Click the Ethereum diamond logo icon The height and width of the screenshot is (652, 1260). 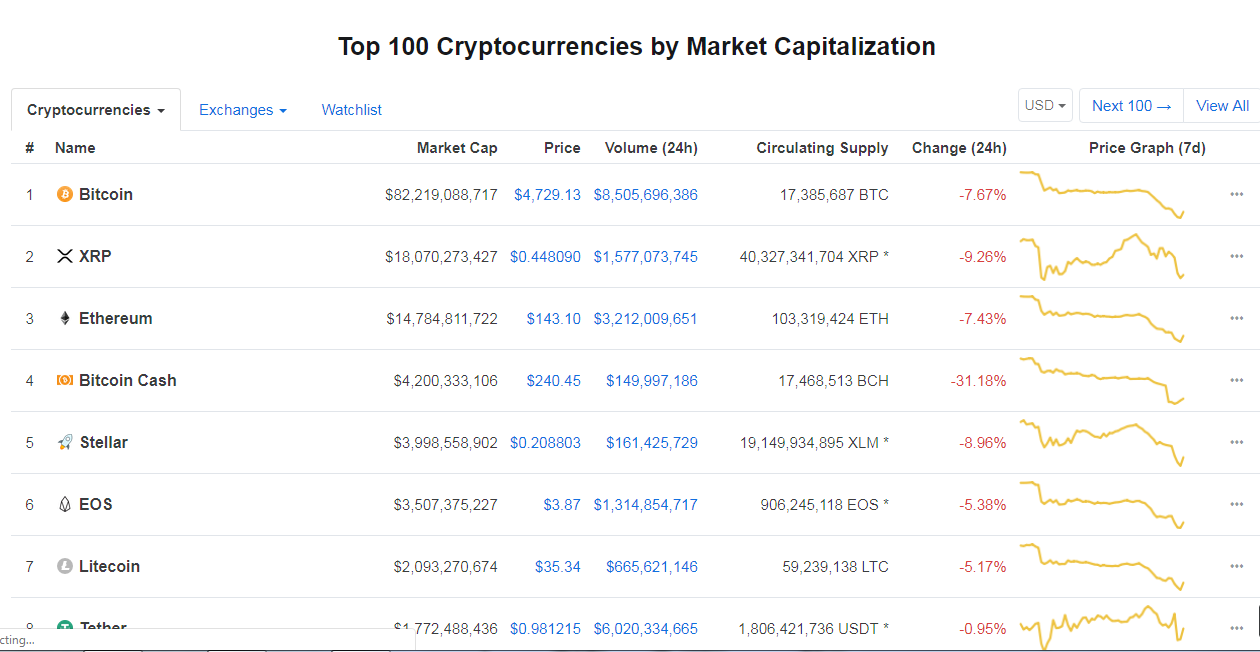pos(65,318)
